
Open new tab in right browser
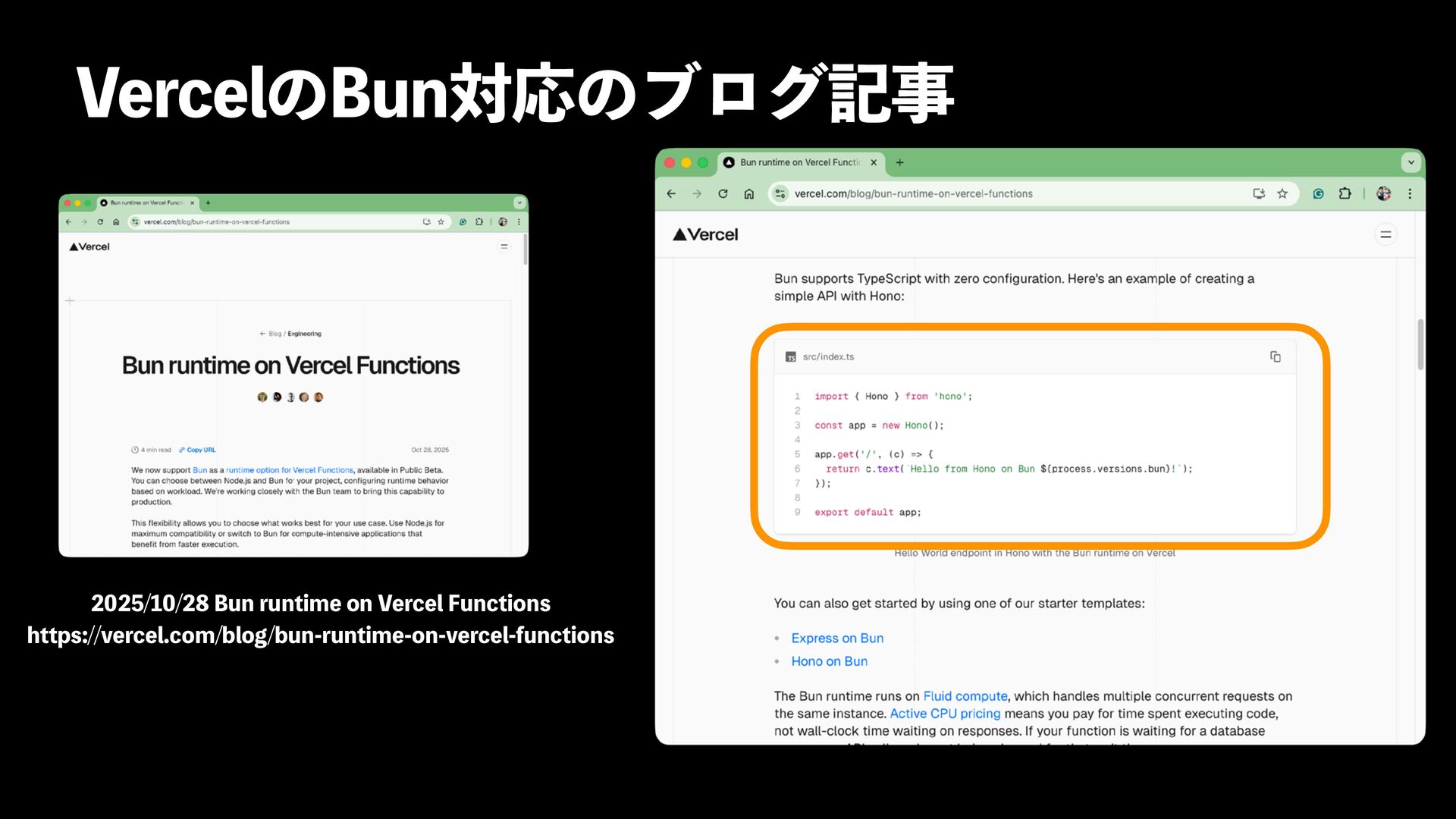click(x=899, y=162)
